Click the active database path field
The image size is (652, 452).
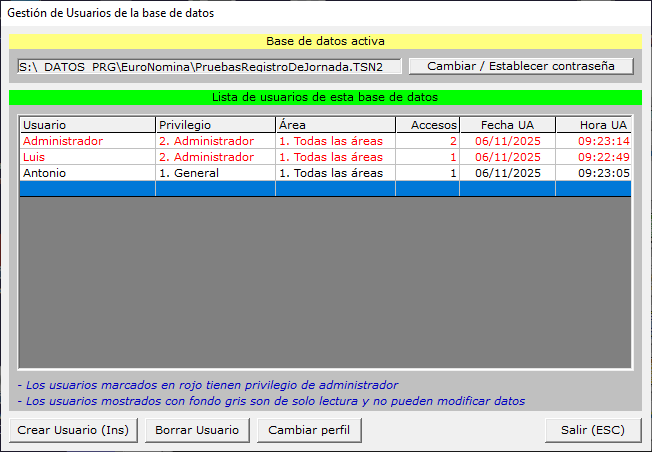[209, 66]
